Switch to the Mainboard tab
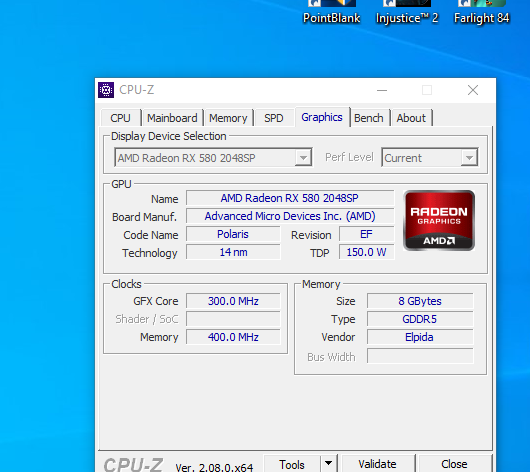 pyautogui.click(x=172, y=118)
